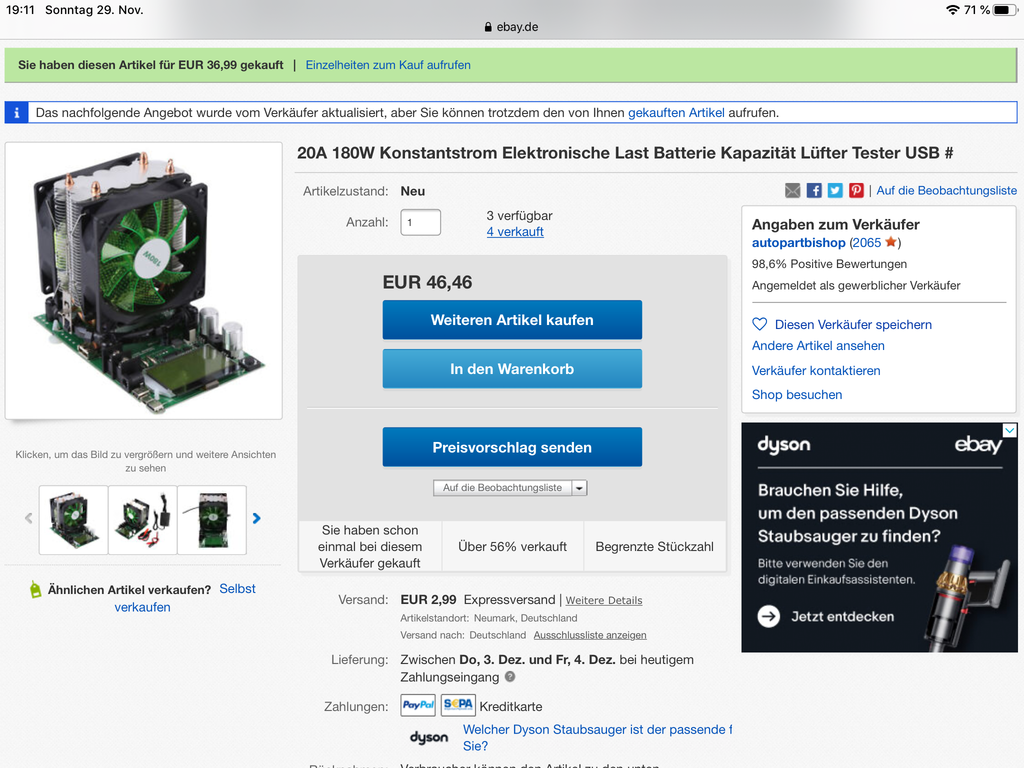1024x768 pixels.
Task: Send offer via Preisvorschlag senden button
Action: (x=512, y=447)
